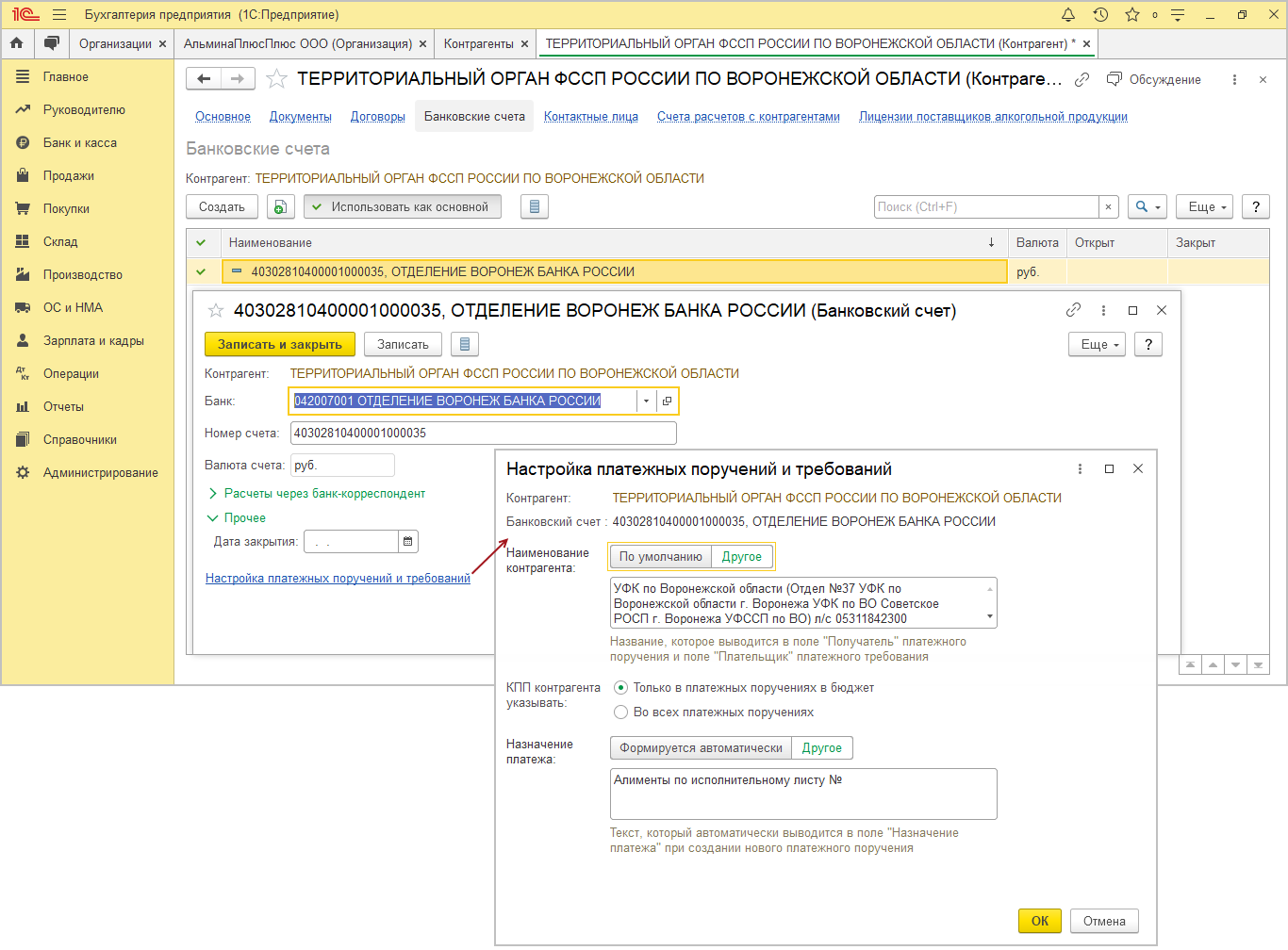Open Зарплата и кадры section
The width and height of the screenshot is (1288, 950).
click(x=93, y=341)
